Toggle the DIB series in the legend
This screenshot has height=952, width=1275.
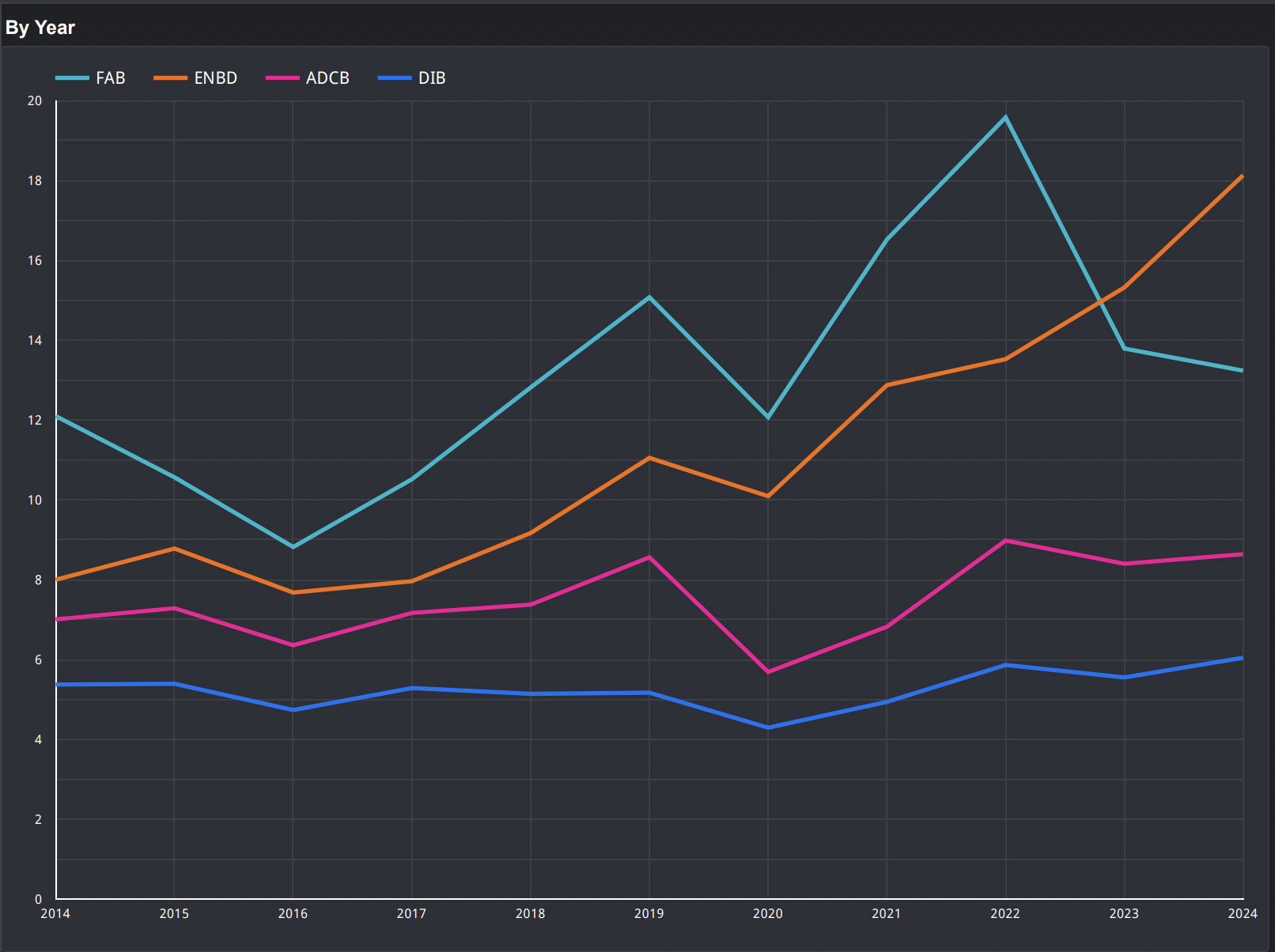(x=412, y=78)
